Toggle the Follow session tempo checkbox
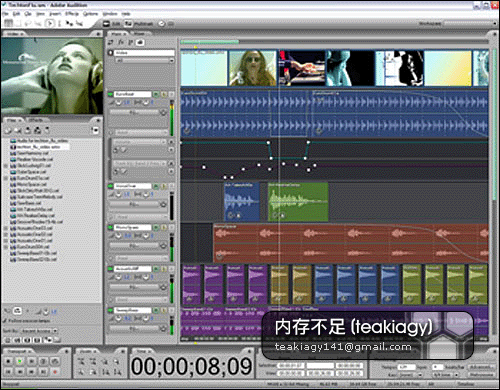This screenshot has width=500, height=390. pos(4,321)
